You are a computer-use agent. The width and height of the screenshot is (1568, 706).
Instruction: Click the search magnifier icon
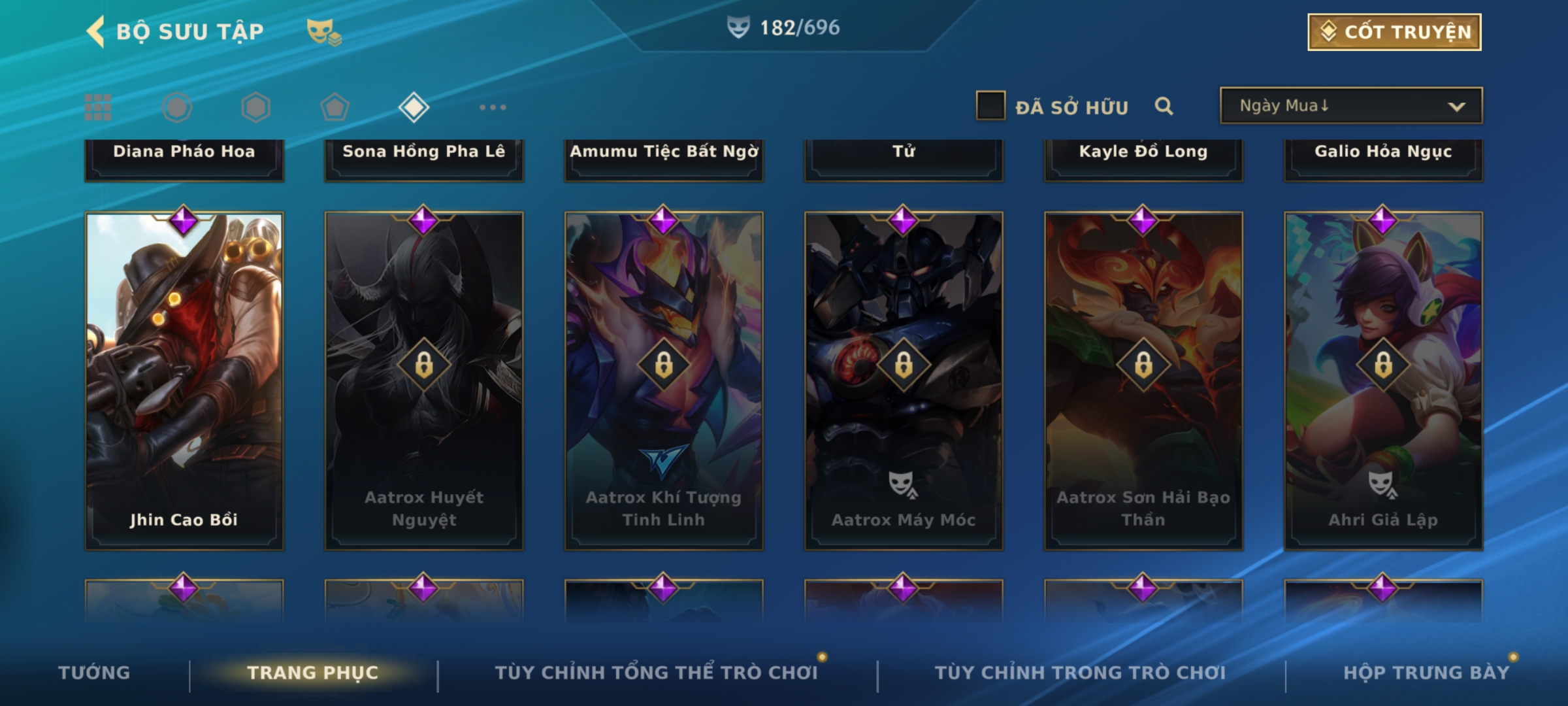click(1164, 106)
